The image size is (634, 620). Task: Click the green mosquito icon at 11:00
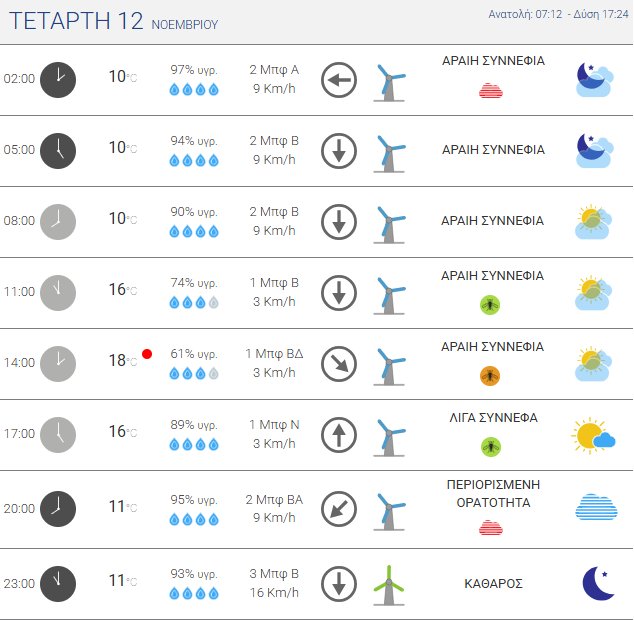[490, 304]
